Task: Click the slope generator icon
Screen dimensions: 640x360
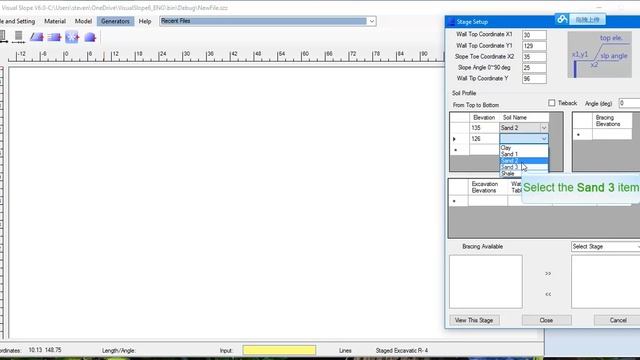Action: (x=36, y=37)
